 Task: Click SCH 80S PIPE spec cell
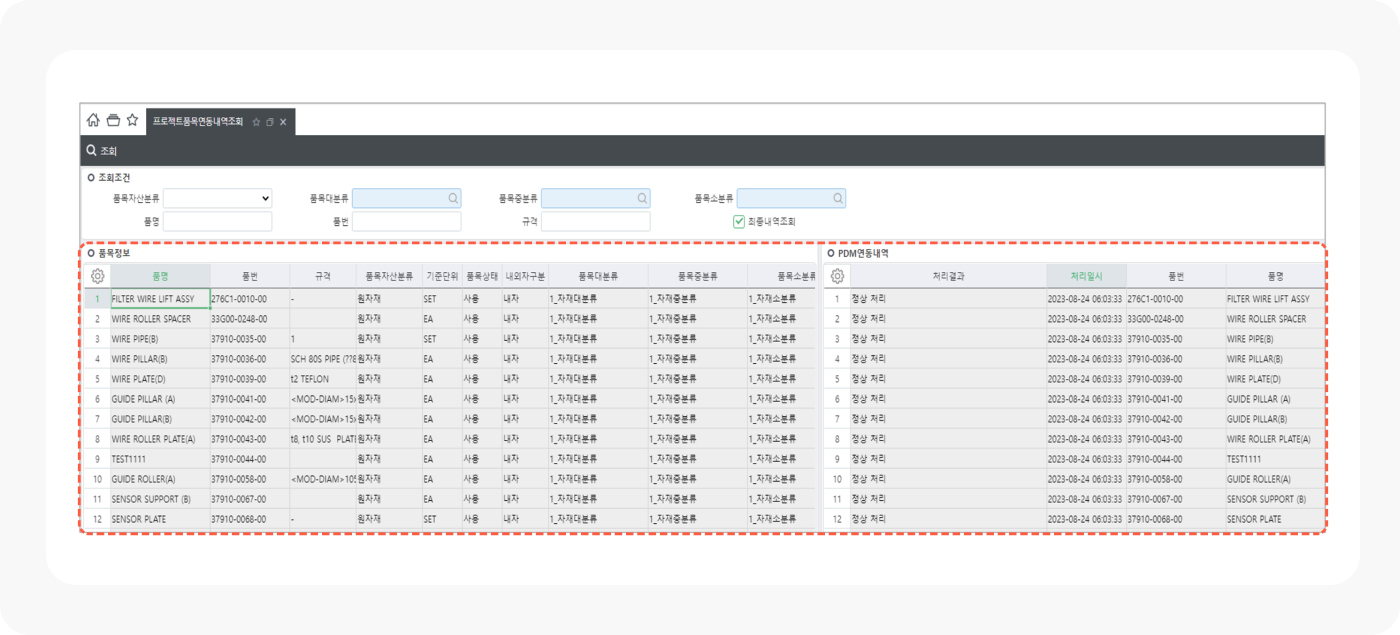(323, 359)
